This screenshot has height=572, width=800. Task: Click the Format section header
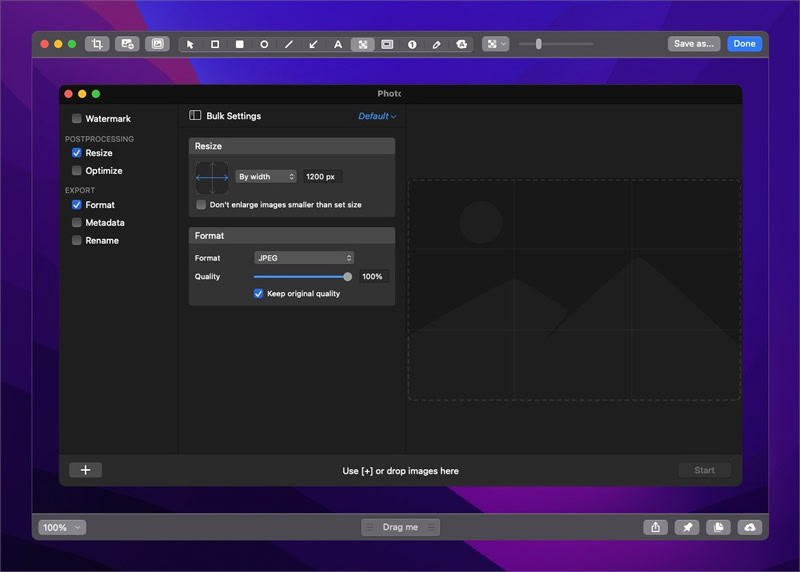point(292,236)
